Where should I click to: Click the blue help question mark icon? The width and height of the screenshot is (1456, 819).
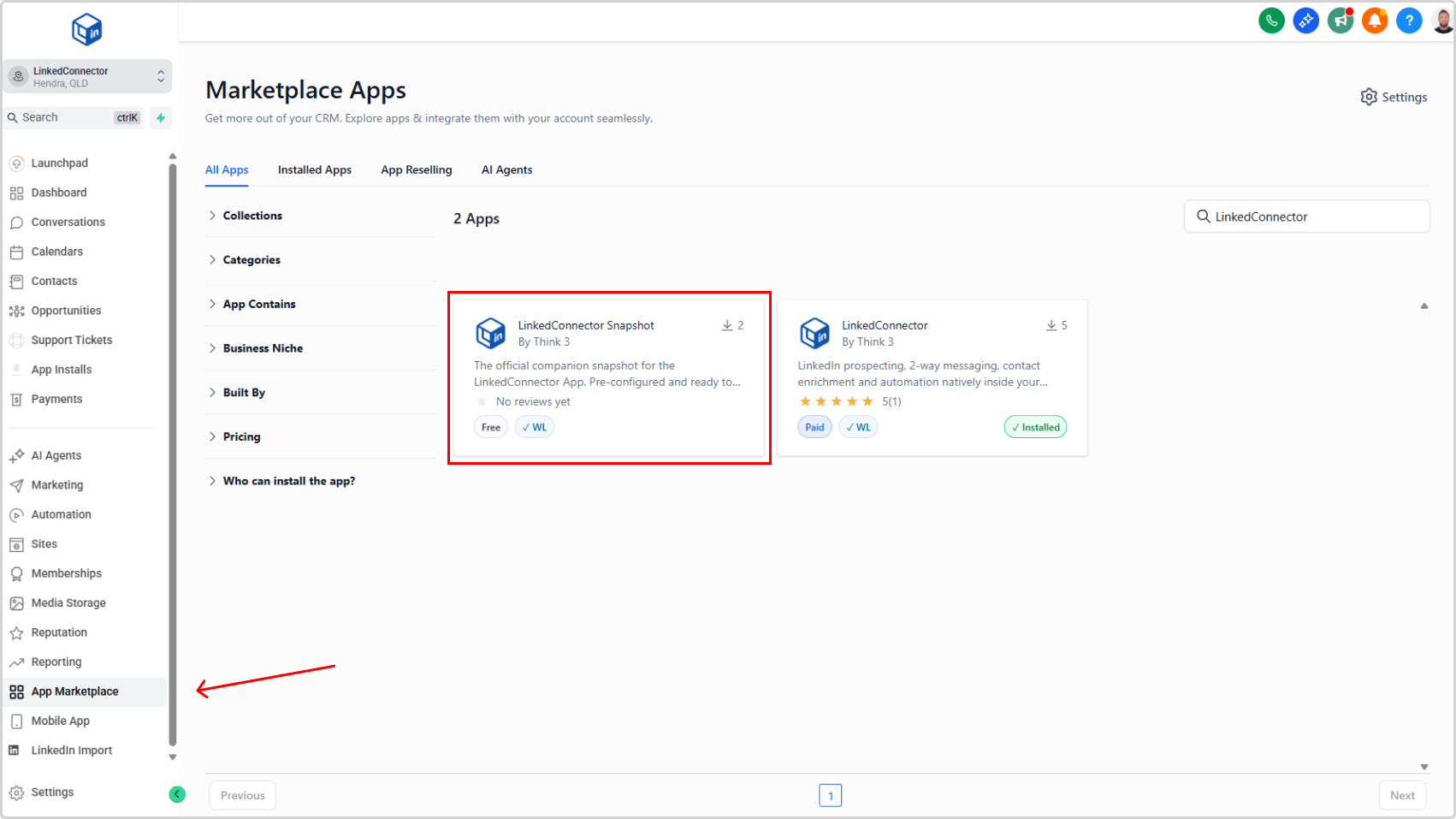tap(1408, 21)
